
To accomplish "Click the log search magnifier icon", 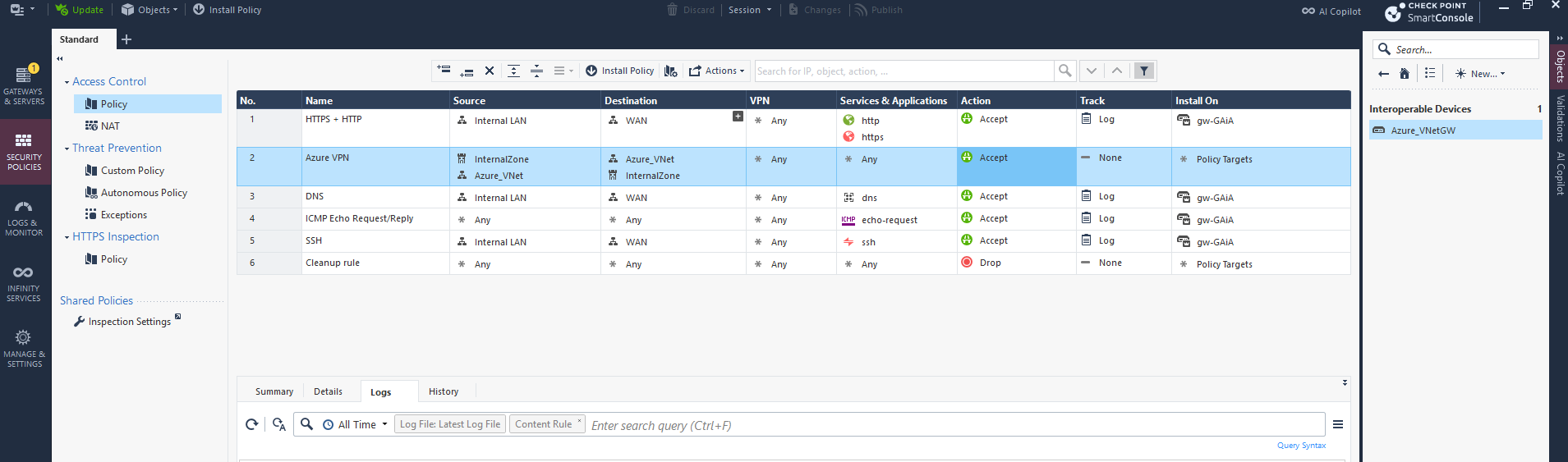I will (x=306, y=424).
